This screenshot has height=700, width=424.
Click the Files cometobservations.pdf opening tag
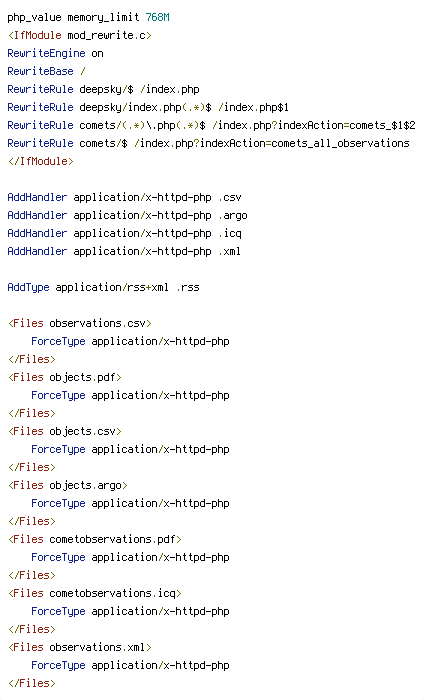click(x=95, y=539)
